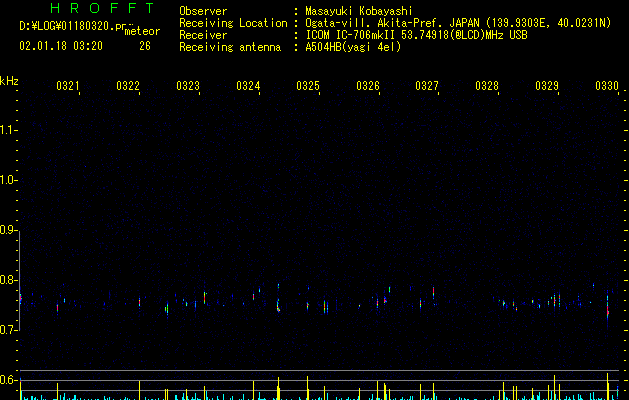Image resolution: width=629 pixels, height=400 pixels.
Task: Click the date stamp 02.01.18 03:20
Action: pyautogui.click(x=61, y=46)
